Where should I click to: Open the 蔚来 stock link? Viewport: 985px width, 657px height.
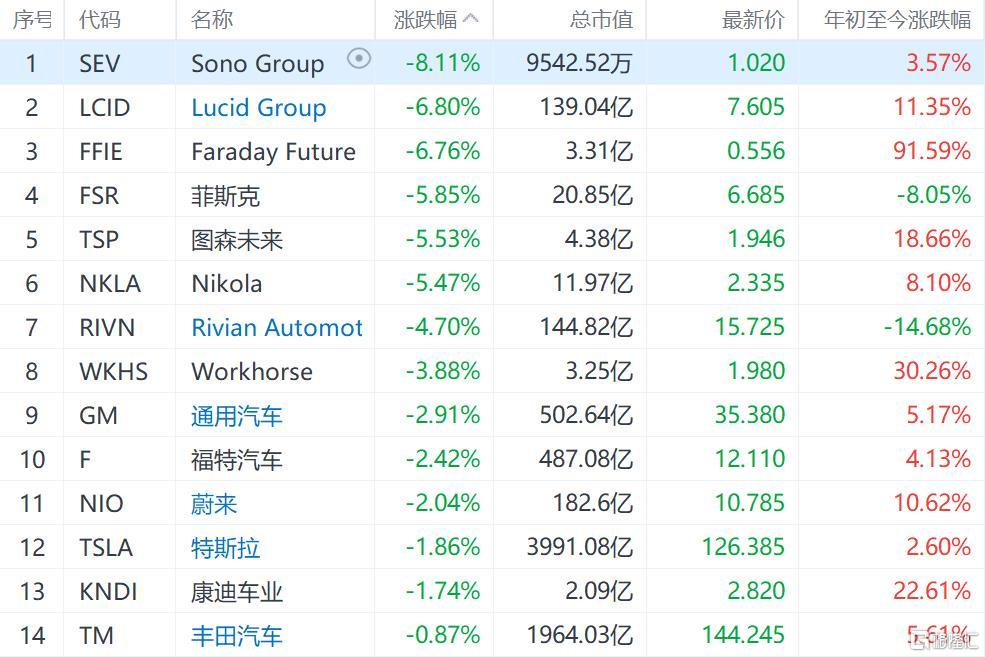tap(214, 504)
